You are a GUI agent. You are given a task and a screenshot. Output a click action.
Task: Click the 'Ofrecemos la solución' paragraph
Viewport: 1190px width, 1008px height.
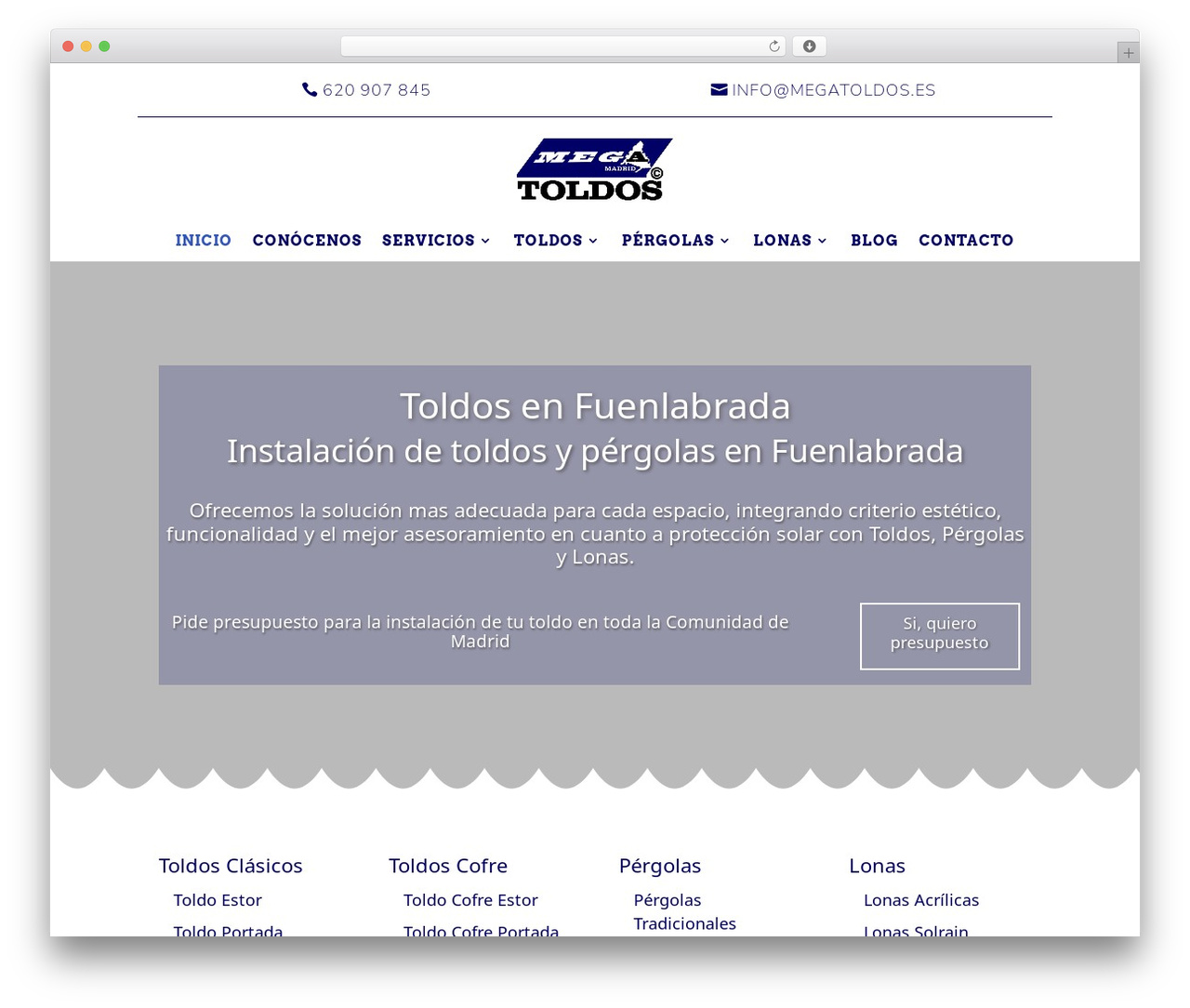pos(595,534)
